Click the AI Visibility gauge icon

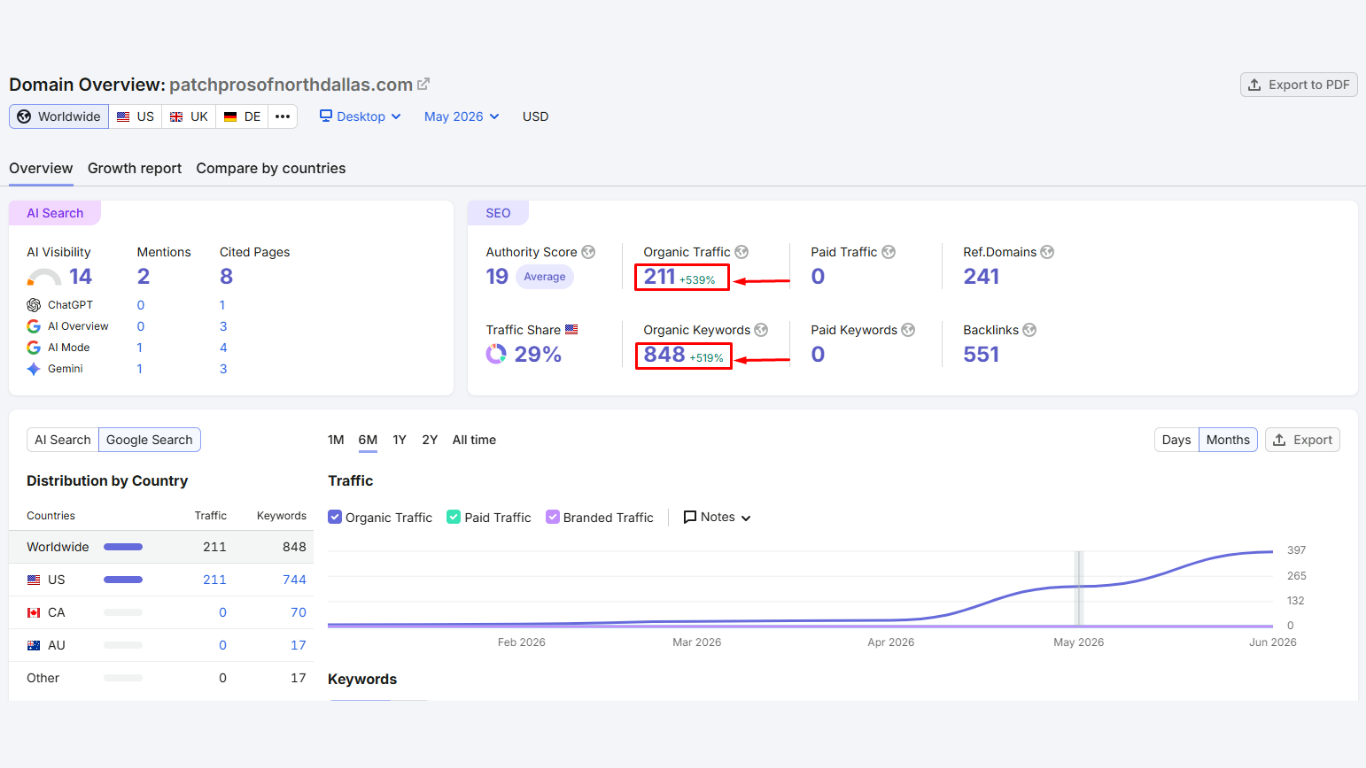(x=44, y=277)
